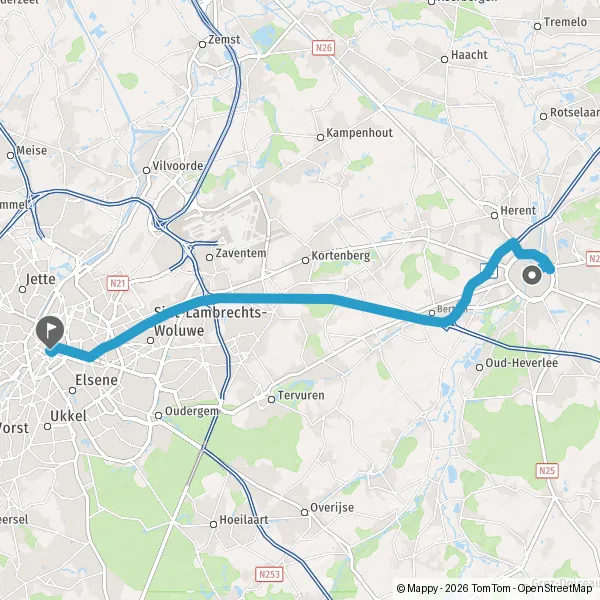Click the N21 road shield
This screenshot has height=600, width=600.
tap(118, 284)
